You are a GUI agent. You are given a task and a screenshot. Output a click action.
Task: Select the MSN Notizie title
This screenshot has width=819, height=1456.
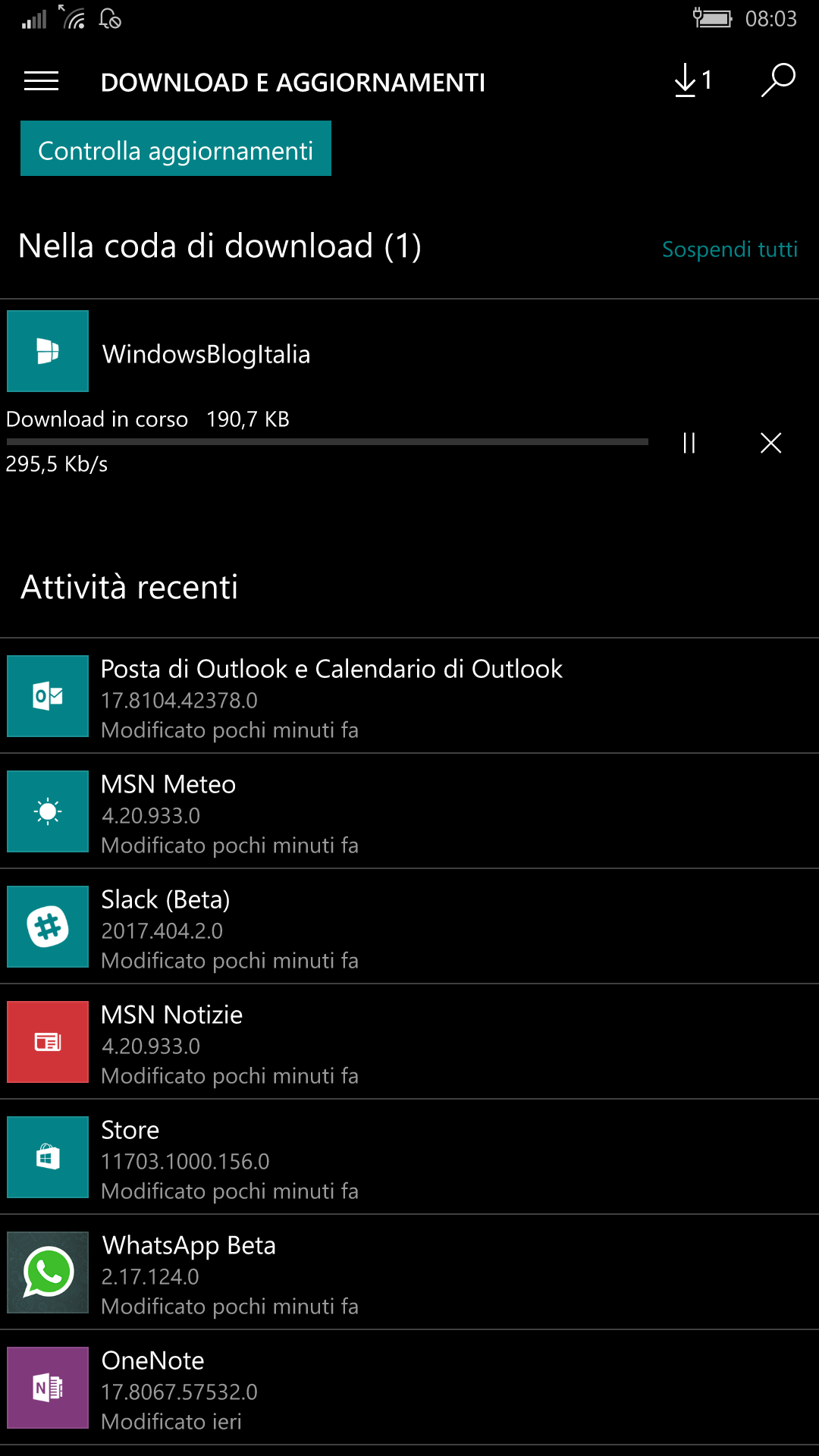click(172, 1015)
